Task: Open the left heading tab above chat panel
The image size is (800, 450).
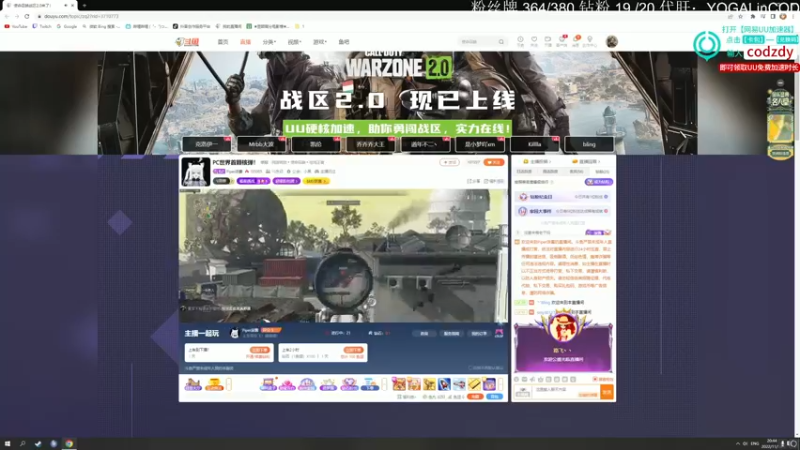Action: tap(537, 162)
